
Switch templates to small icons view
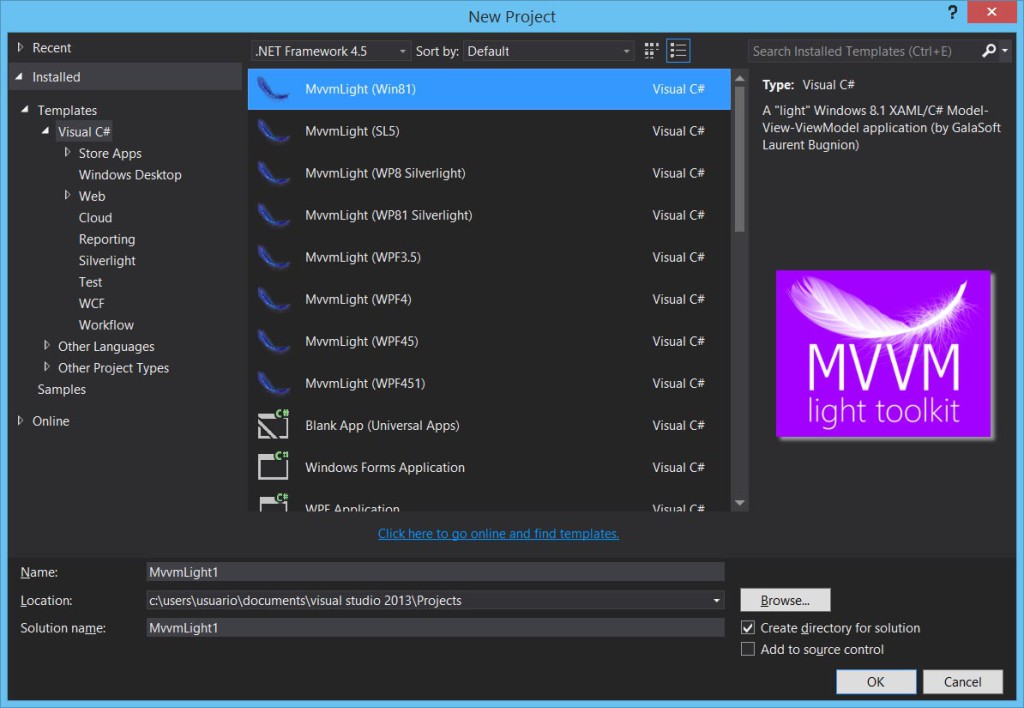[x=651, y=50]
